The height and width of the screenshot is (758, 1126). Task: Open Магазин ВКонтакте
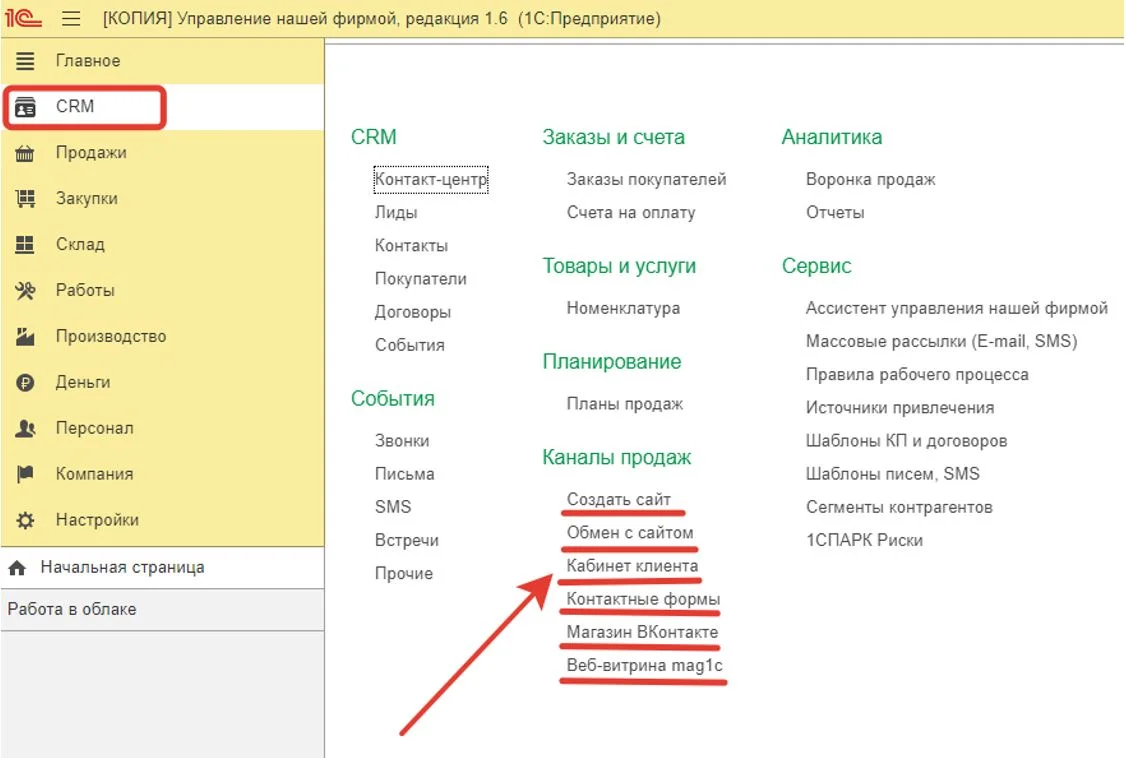coord(642,632)
